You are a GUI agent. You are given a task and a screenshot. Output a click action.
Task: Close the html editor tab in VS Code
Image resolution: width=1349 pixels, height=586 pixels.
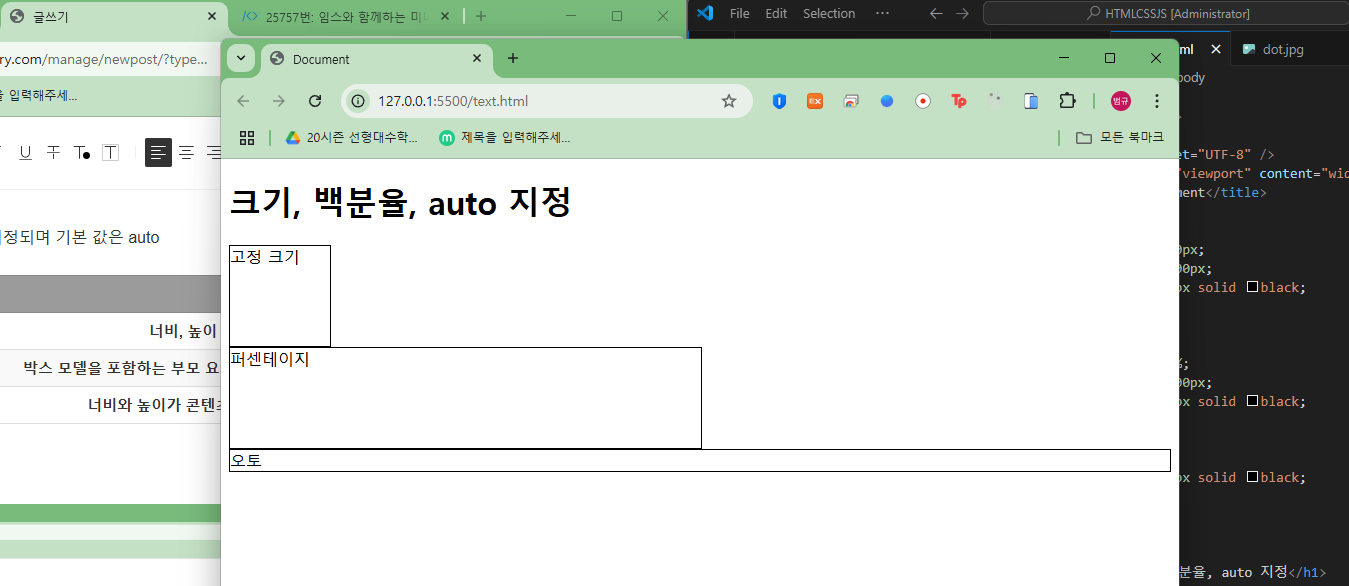coord(1216,49)
